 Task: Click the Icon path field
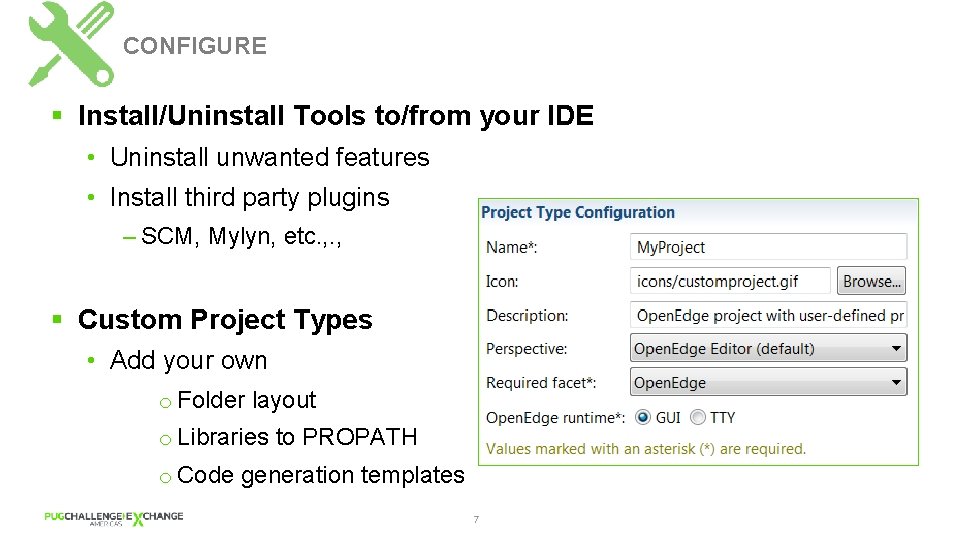click(x=730, y=281)
